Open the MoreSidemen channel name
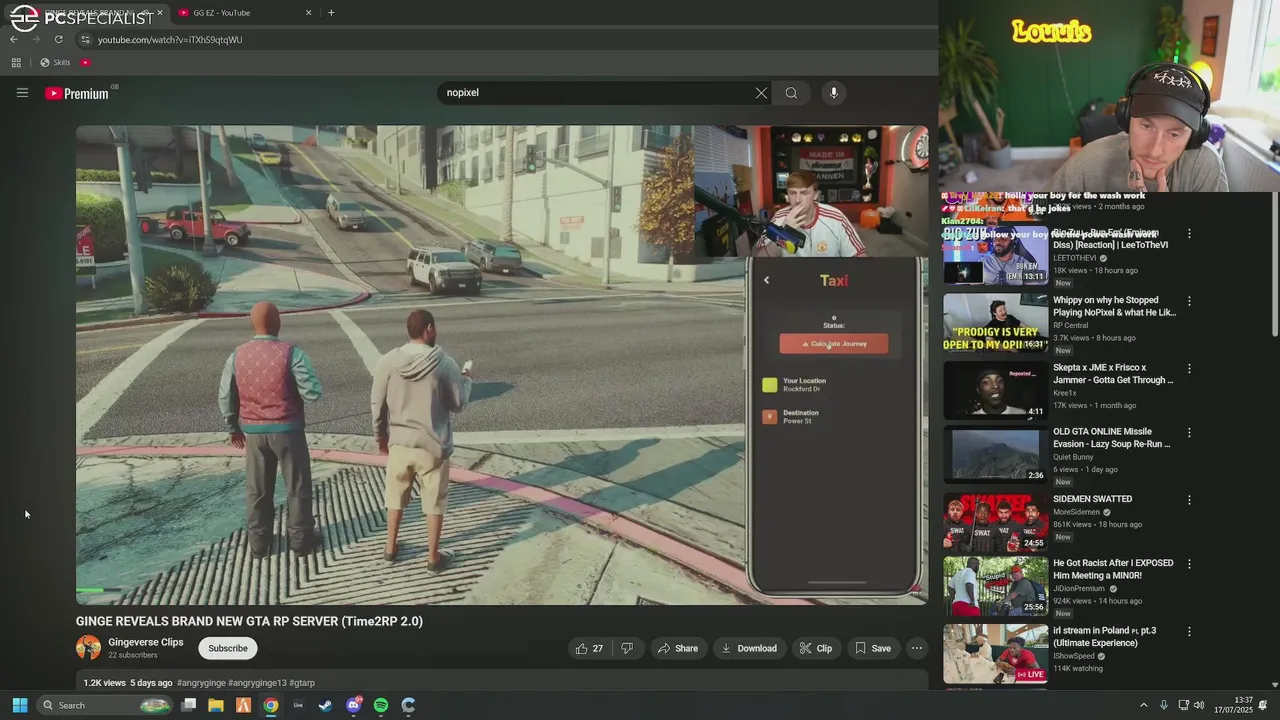 click(x=1076, y=512)
